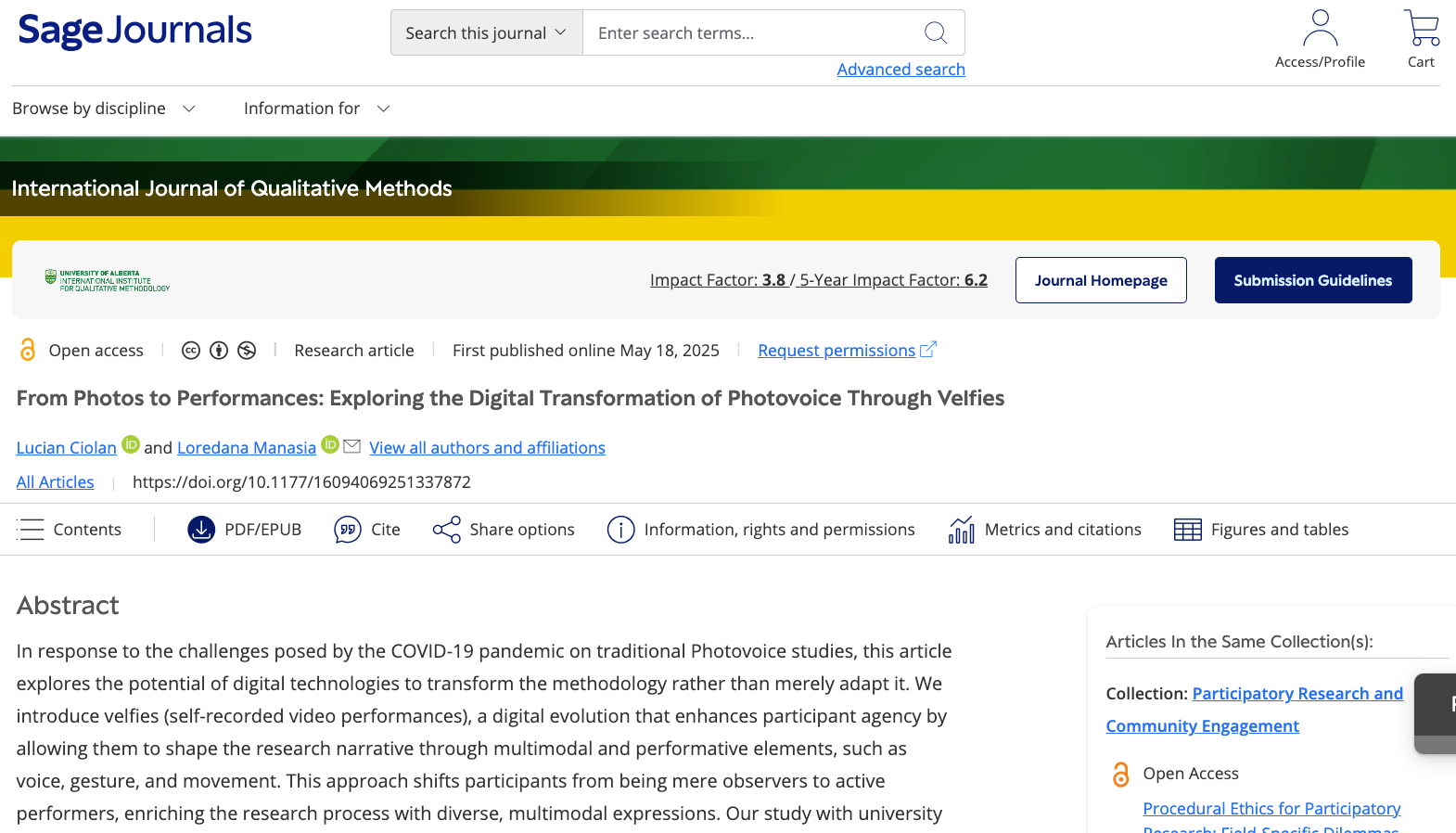Open the shopping Cart icon
This screenshot has width=1456, height=833.
[x=1421, y=29]
